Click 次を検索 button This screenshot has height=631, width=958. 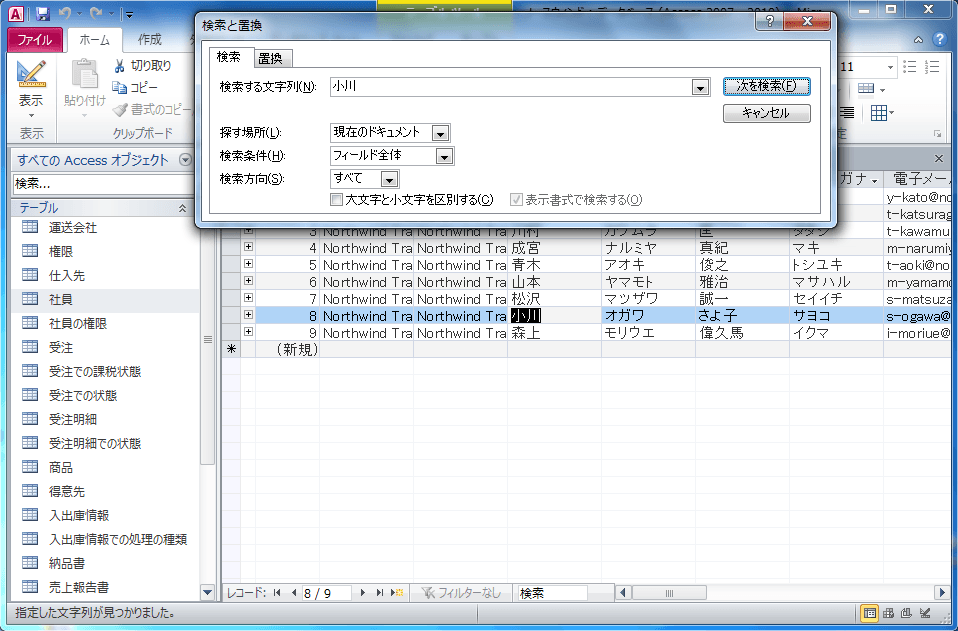point(767,86)
